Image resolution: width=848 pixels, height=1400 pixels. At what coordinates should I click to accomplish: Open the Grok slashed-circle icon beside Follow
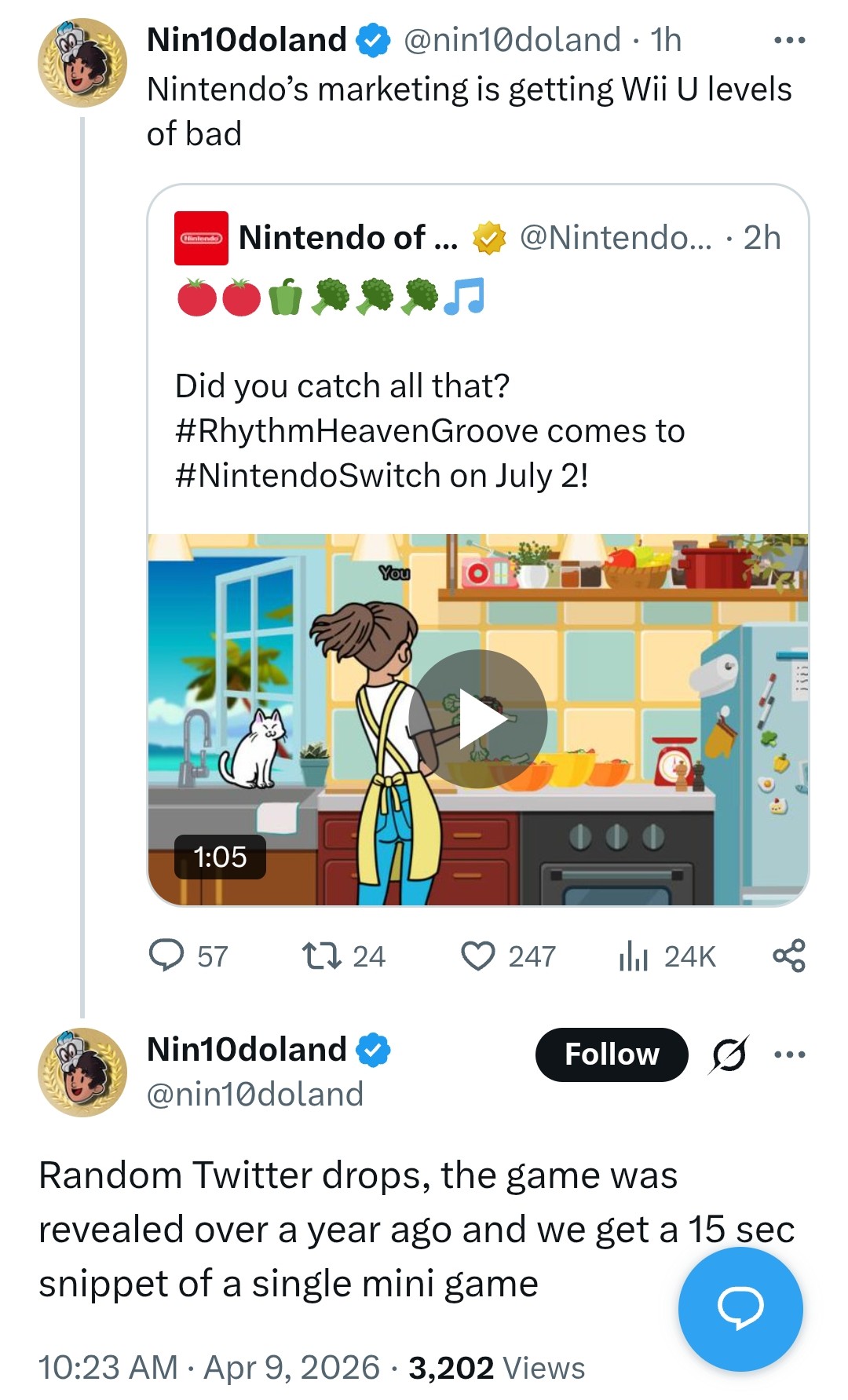tap(728, 1054)
